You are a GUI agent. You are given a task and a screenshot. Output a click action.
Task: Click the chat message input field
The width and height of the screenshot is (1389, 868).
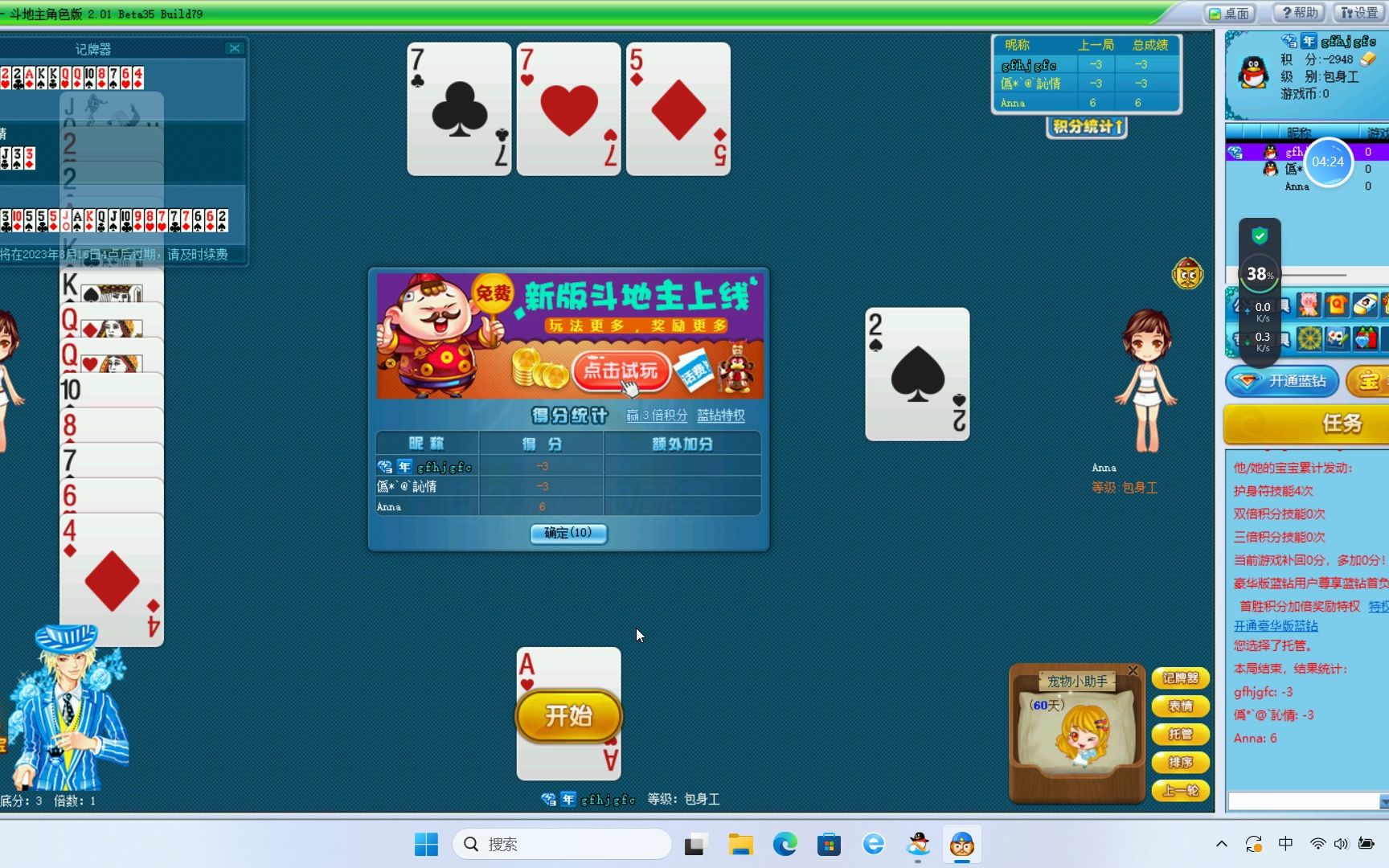coord(1302,801)
